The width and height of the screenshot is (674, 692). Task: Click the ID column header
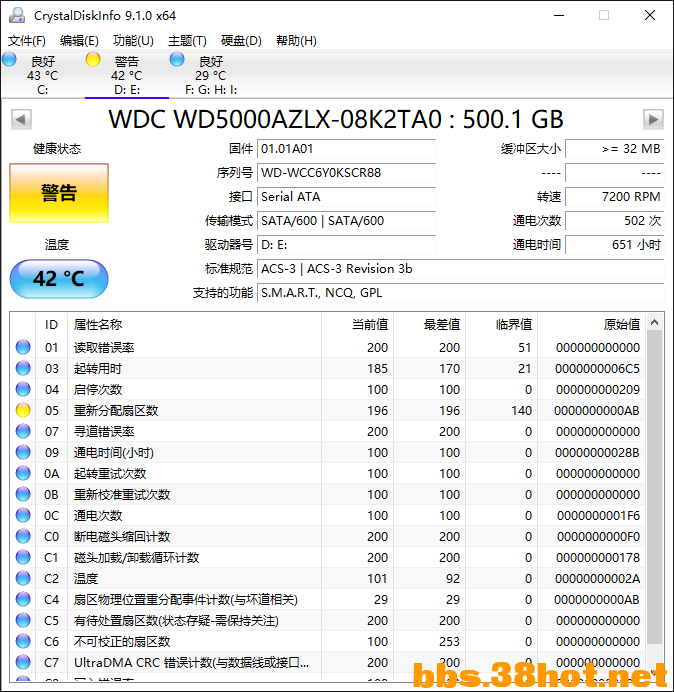click(x=51, y=325)
